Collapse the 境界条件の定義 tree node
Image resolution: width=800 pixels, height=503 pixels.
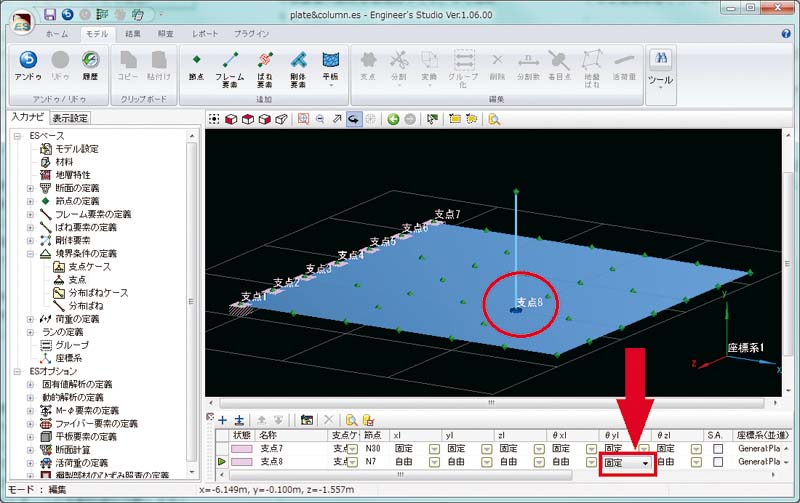pos(30,254)
